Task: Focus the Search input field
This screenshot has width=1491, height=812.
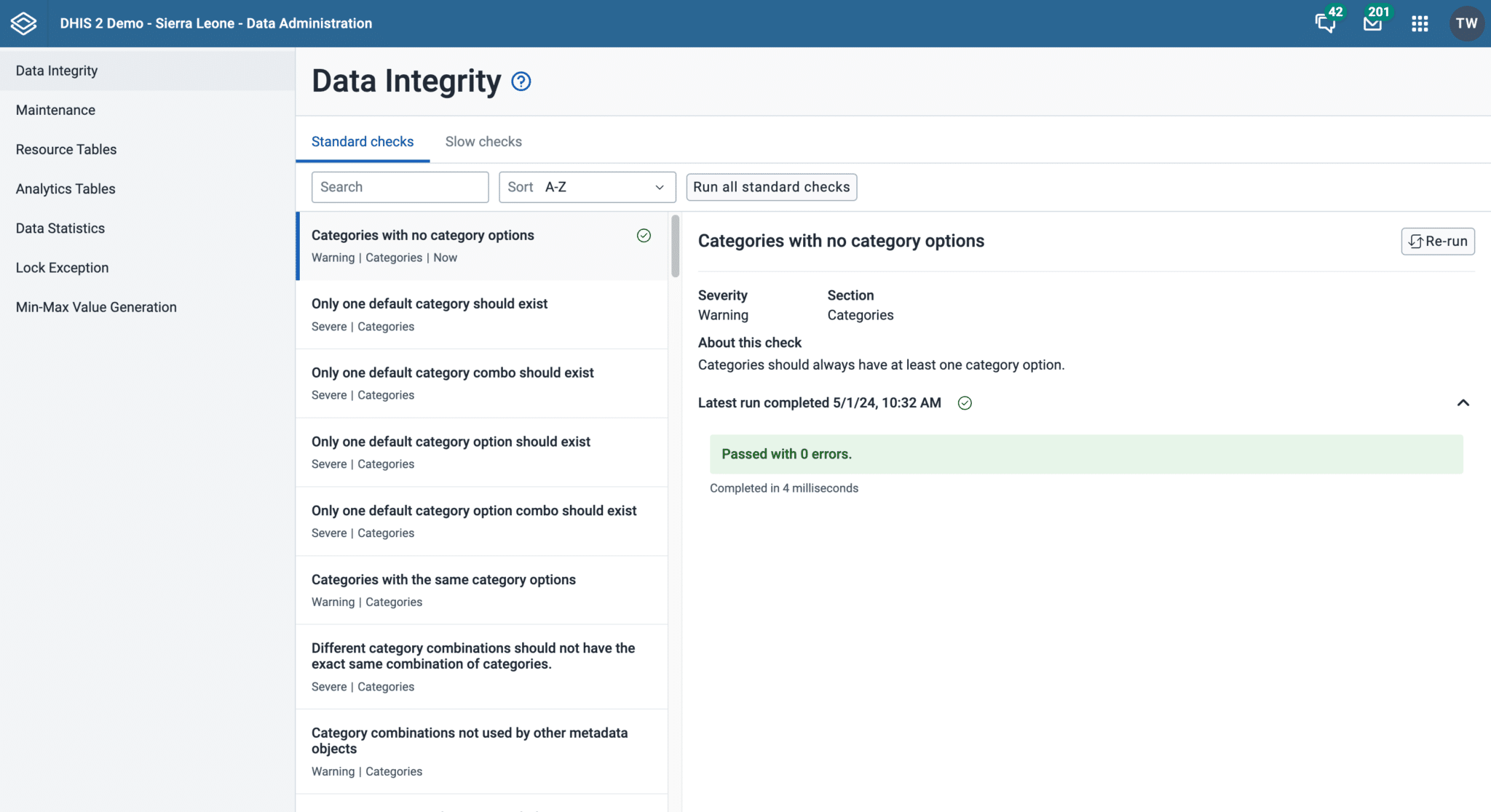Action: pyautogui.click(x=400, y=187)
